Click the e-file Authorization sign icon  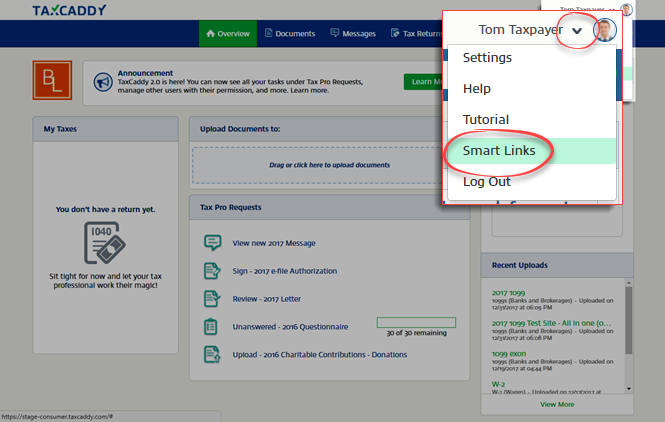pos(212,271)
